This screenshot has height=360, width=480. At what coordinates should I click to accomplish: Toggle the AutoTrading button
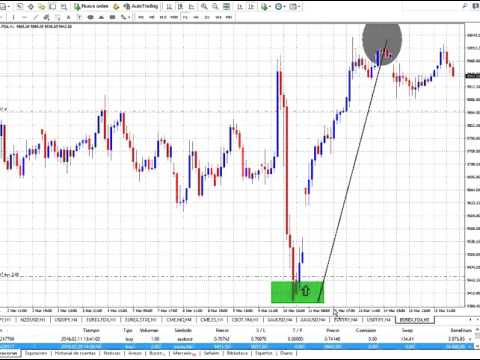(x=140, y=6)
